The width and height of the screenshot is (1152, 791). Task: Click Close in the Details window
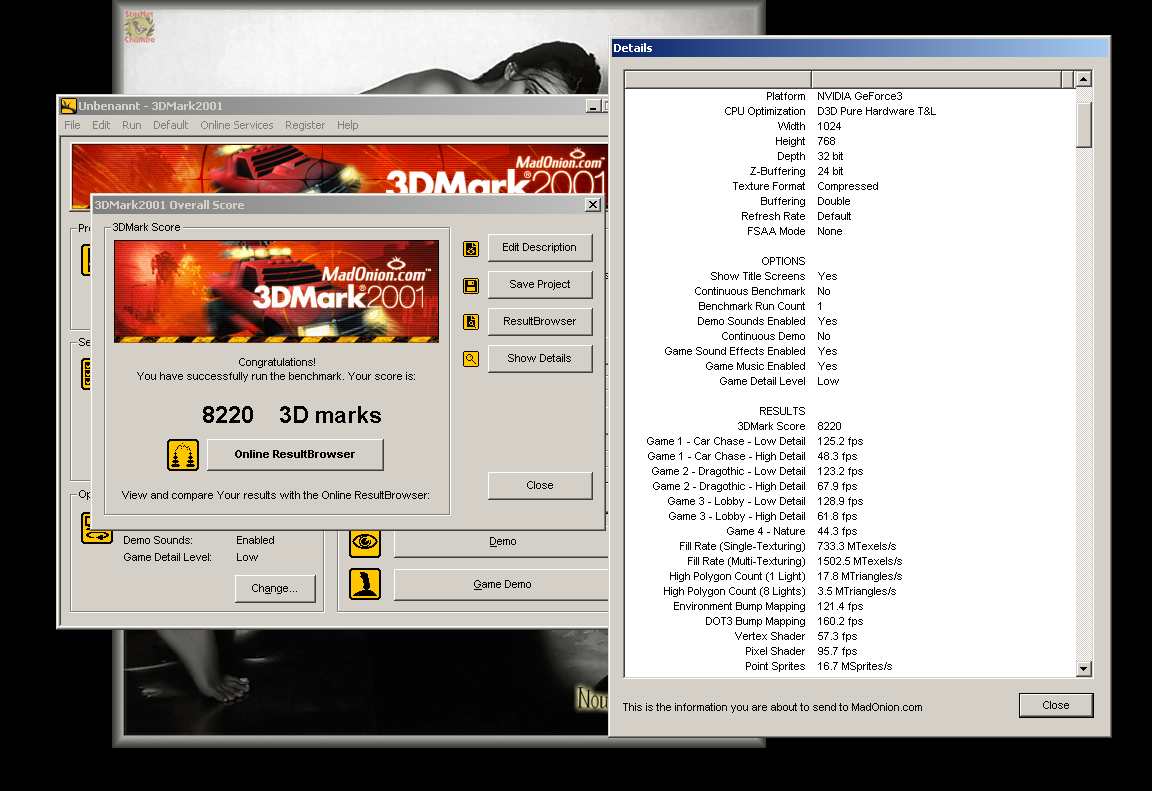pos(1056,705)
